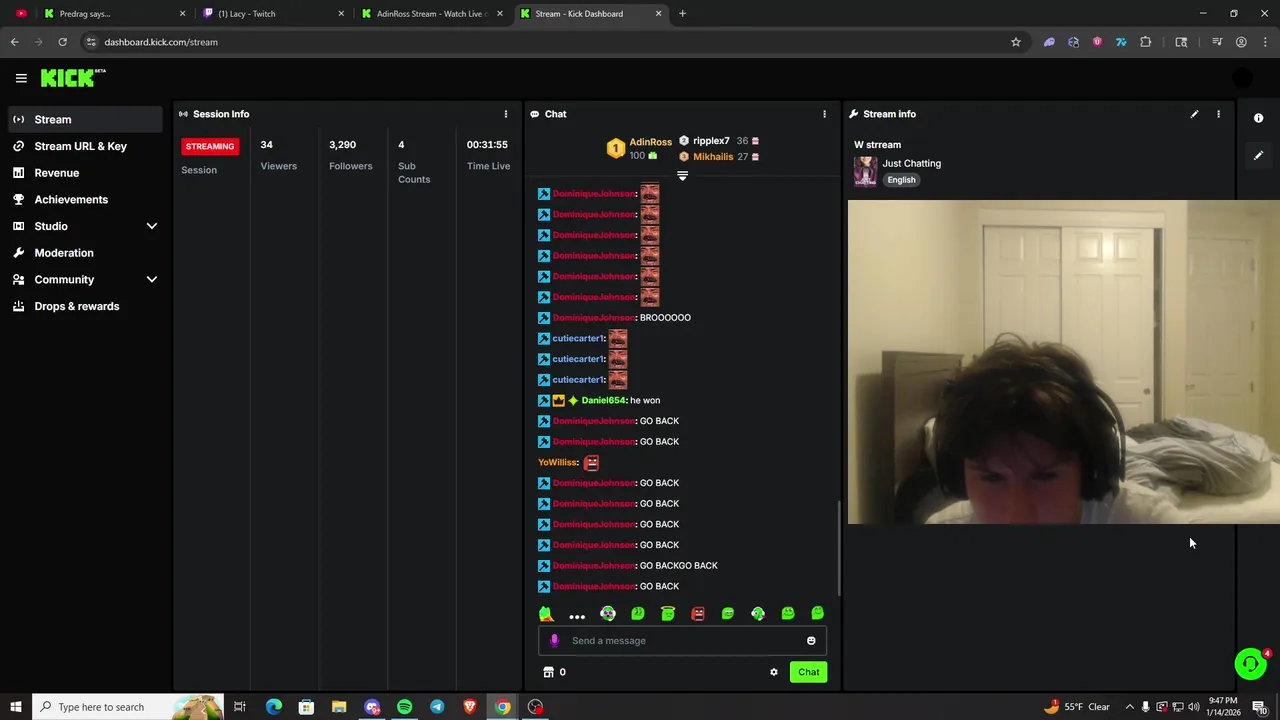The width and height of the screenshot is (1280, 720).
Task: Open the 7TV extension icon
Action: tap(1121, 42)
